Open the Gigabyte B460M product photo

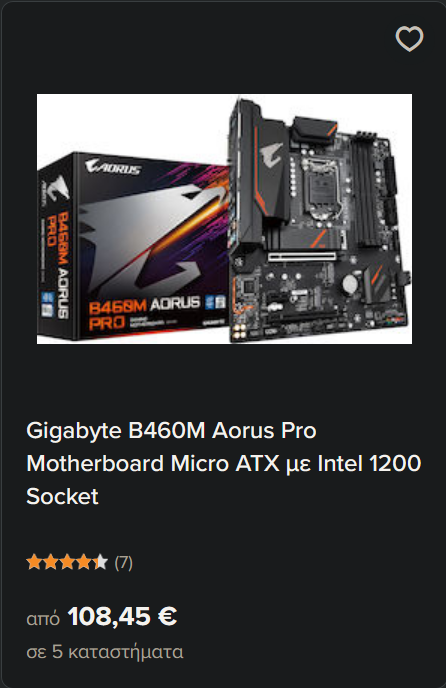tap(224, 219)
